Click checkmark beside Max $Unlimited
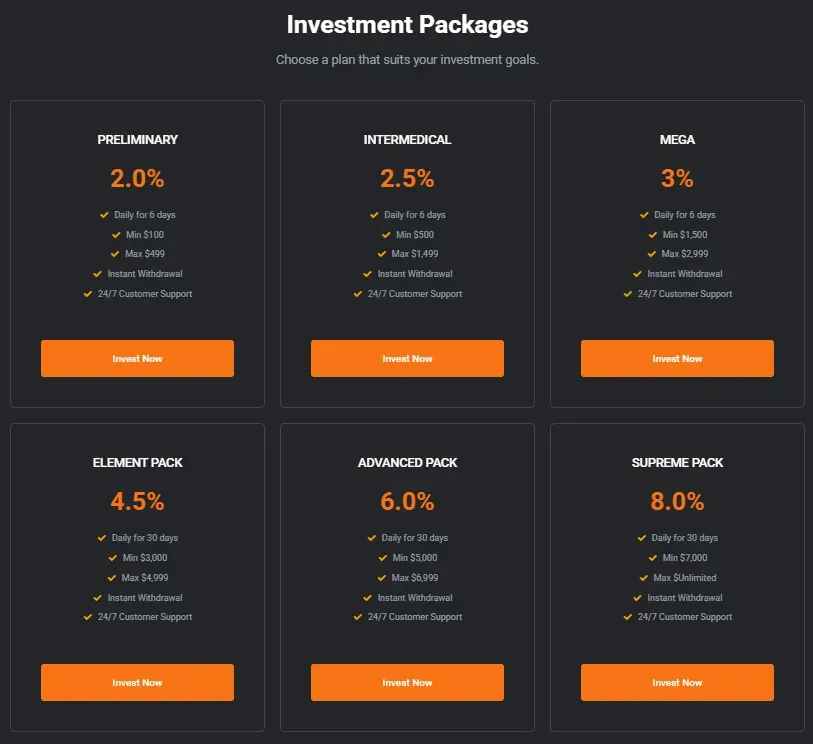 click(x=643, y=578)
